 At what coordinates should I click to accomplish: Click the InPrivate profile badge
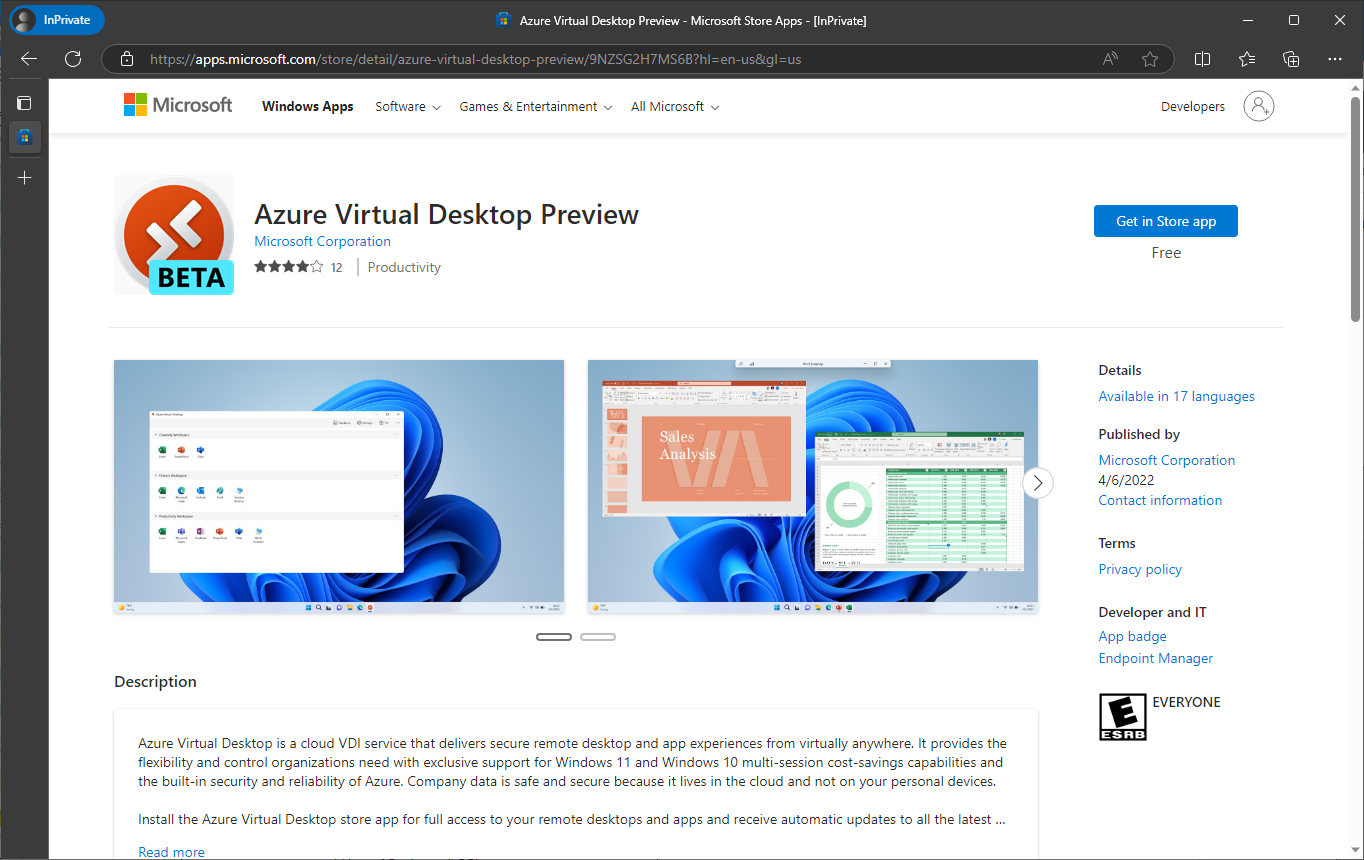coord(57,20)
